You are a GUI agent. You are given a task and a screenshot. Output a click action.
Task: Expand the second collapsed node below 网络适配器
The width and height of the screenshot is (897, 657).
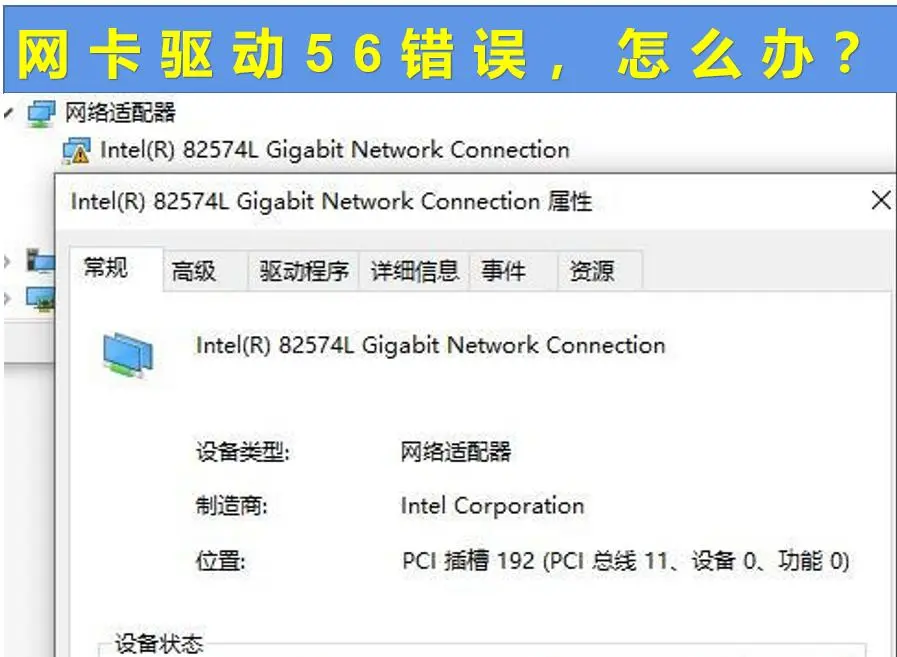tap(9, 297)
